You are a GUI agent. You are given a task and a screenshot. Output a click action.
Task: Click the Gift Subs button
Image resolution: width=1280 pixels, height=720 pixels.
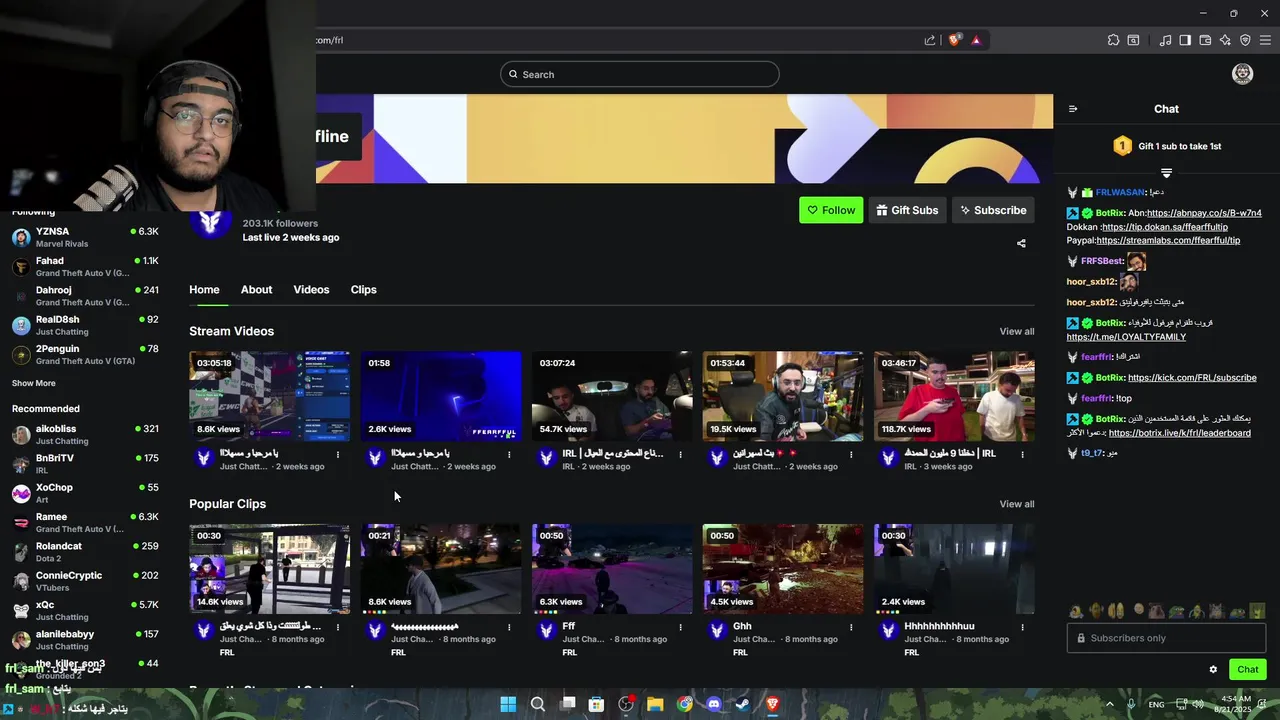907,210
